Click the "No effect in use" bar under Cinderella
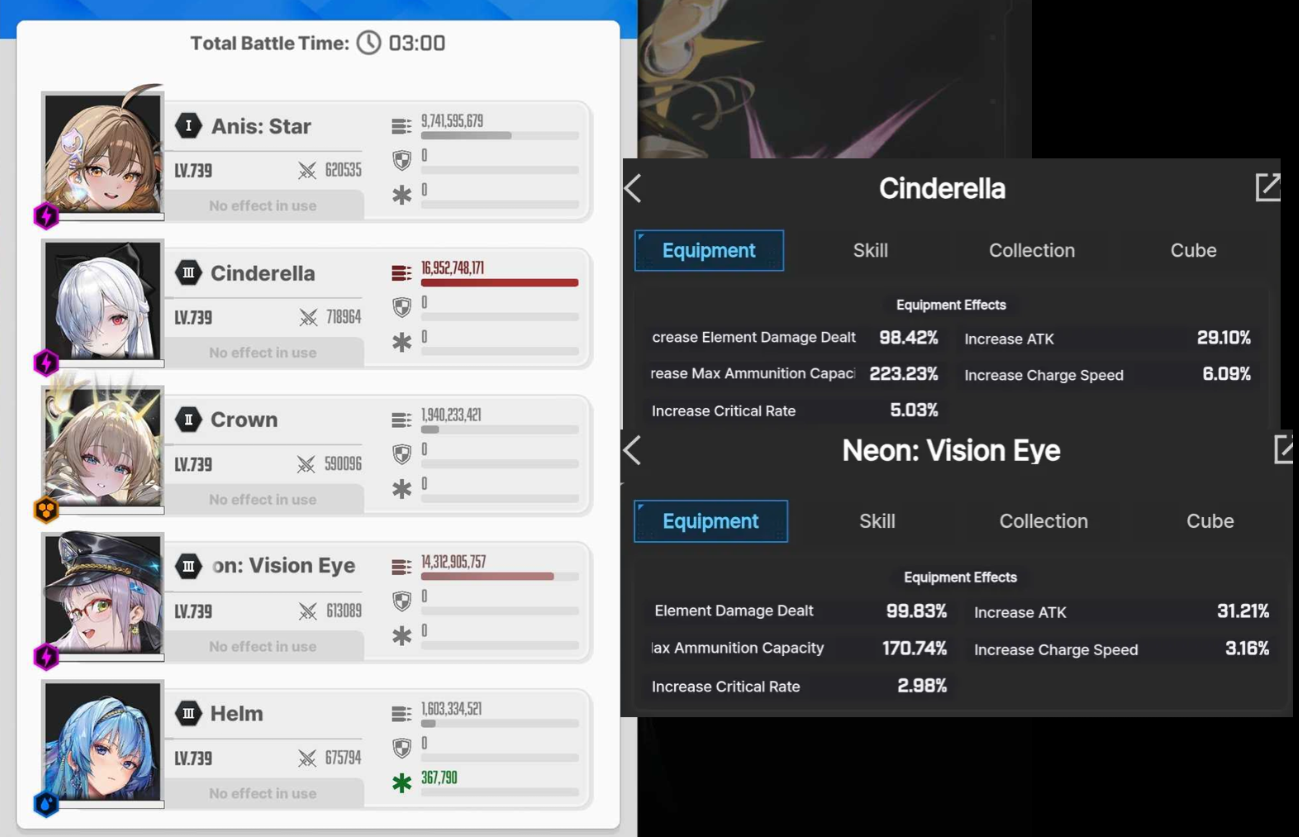 click(x=263, y=353)
